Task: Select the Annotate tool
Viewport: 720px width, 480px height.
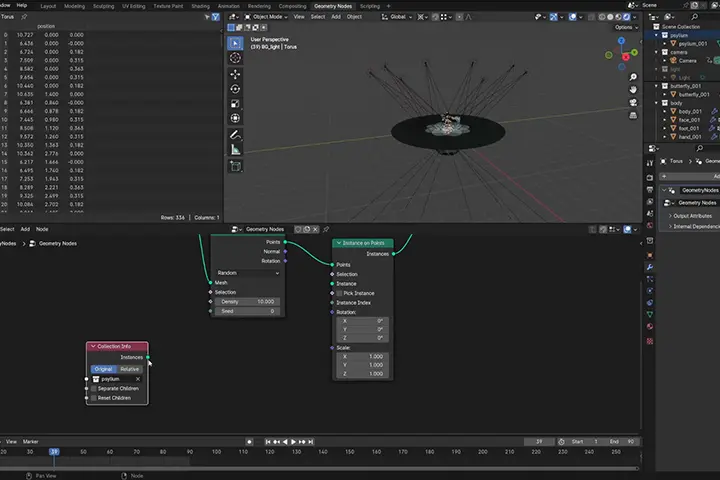Action: [235, 135]
